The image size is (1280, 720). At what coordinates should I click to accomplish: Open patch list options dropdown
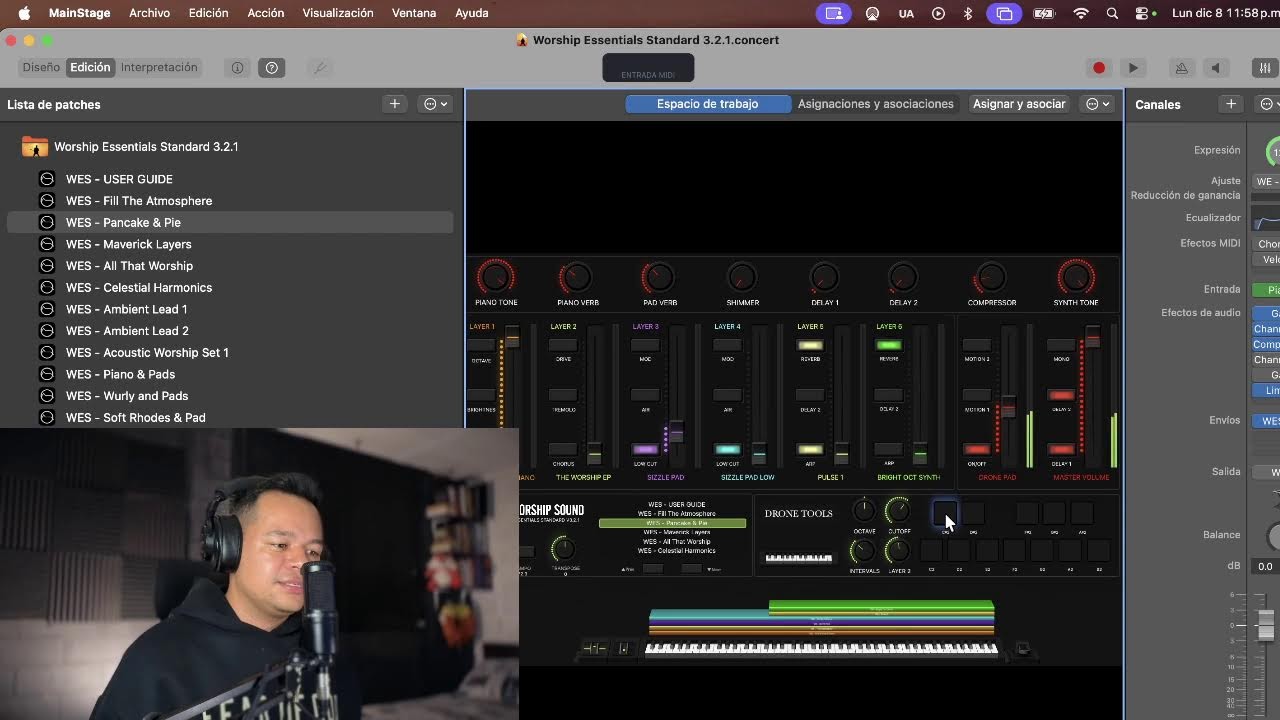click(x=436, y=104)
